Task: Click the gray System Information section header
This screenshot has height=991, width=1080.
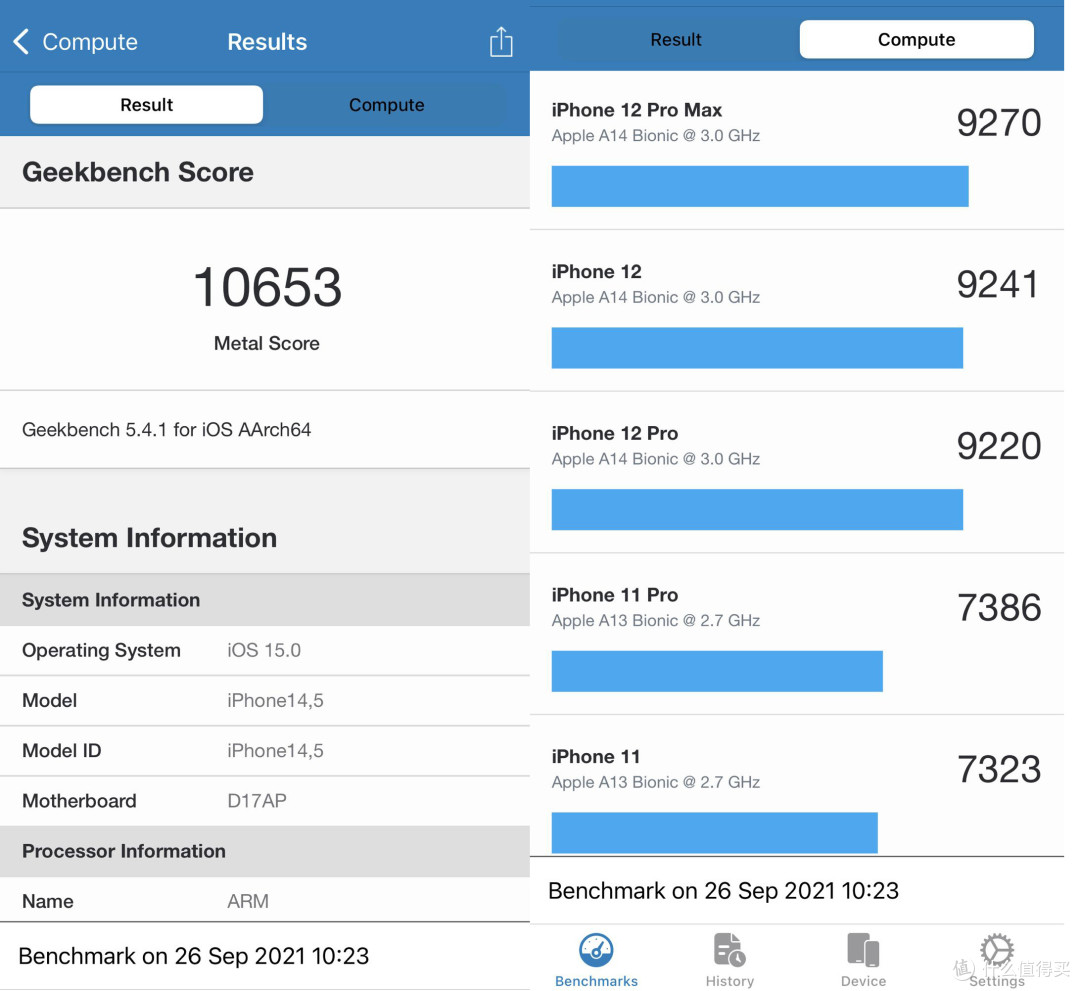Action: (264, 600)
